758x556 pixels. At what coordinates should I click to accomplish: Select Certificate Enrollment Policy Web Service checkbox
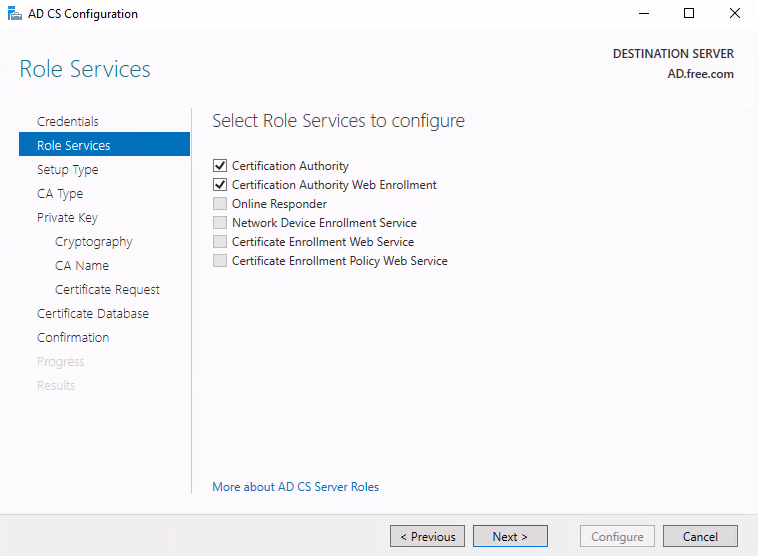pyautogui.click(x=220, y=261)
